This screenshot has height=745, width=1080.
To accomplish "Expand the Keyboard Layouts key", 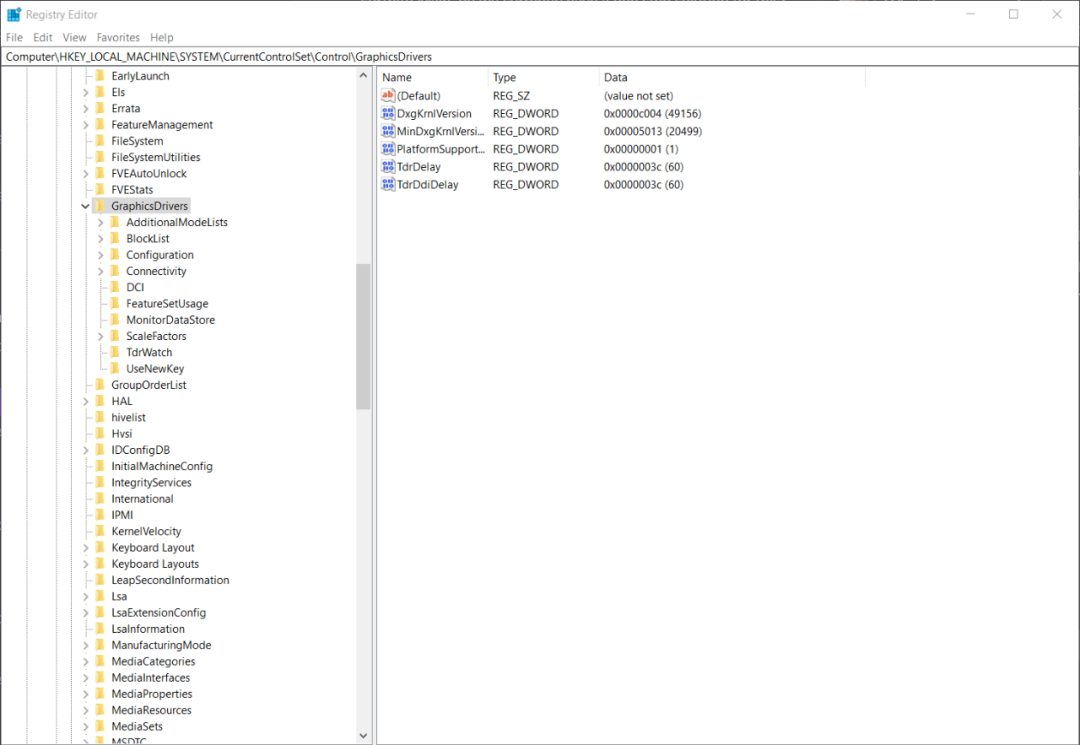I will [85, 564].
